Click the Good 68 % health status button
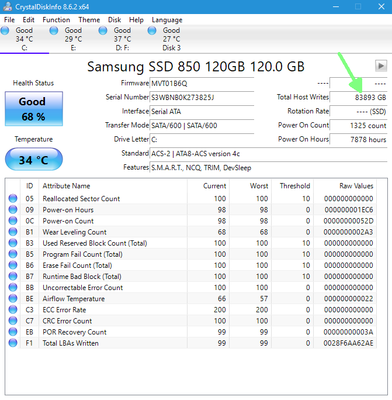 tap(34, 109)
